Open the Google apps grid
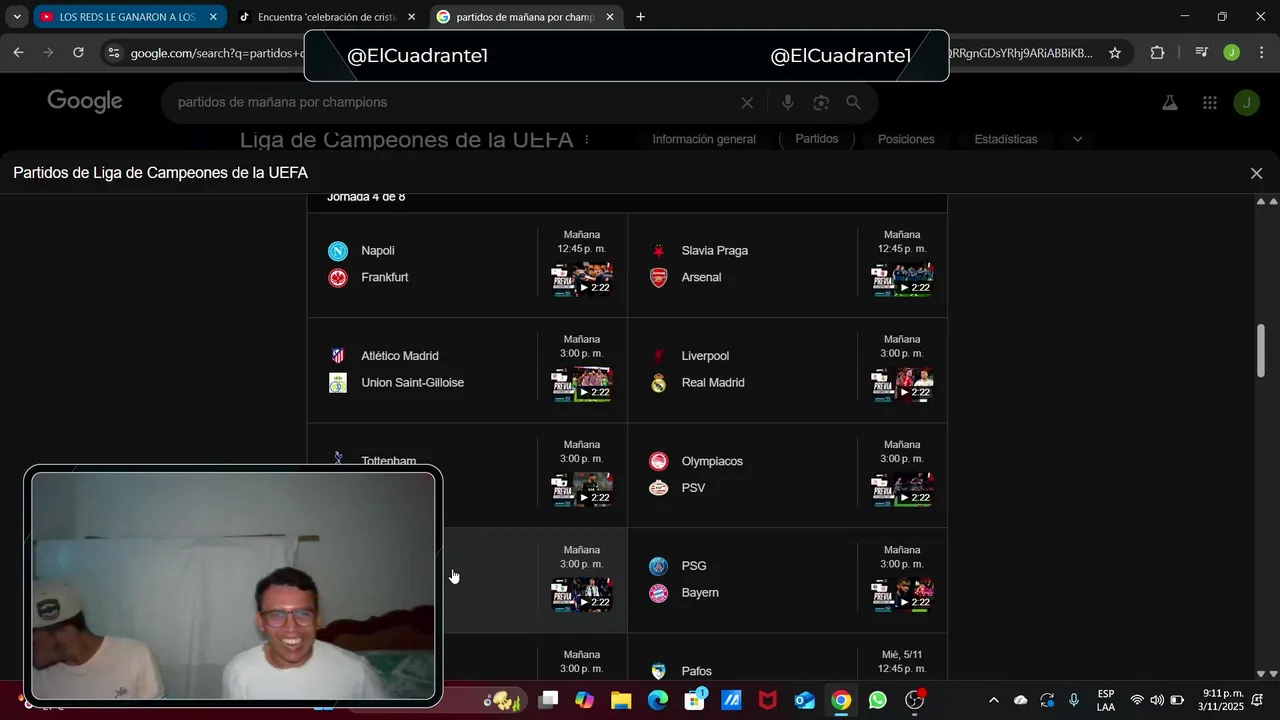Screen dimensions: 1280x720 pos(1210,102)
